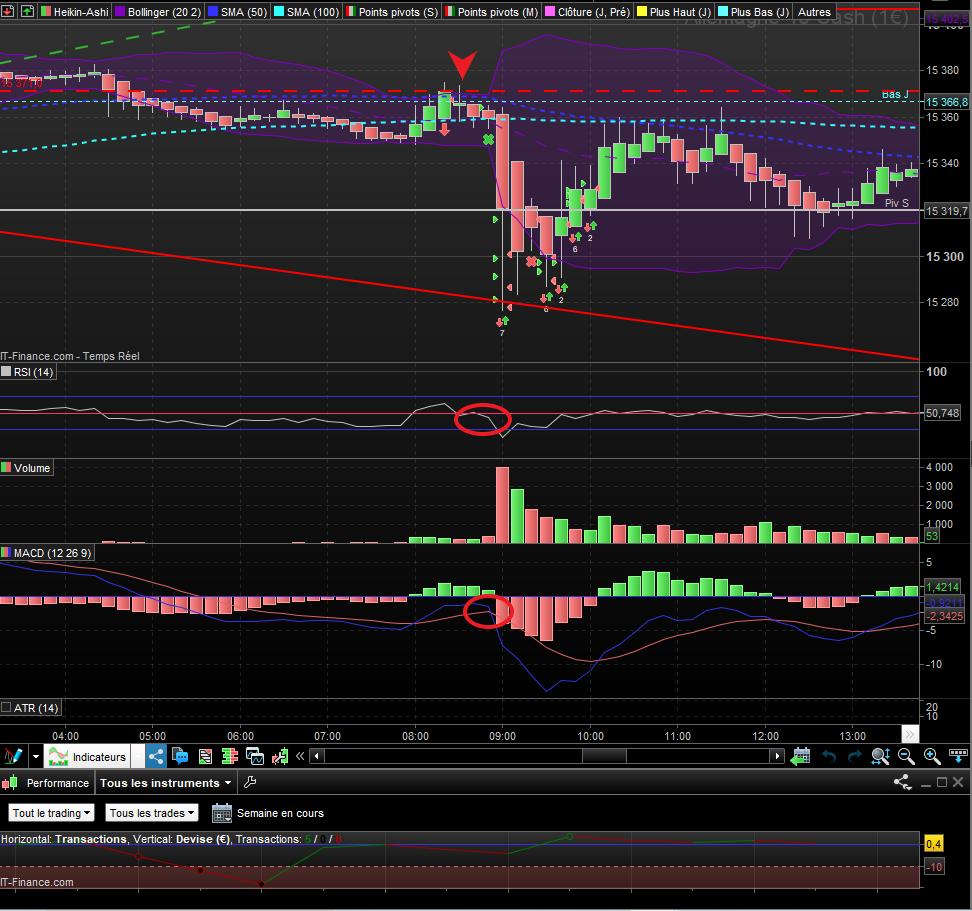The height and width of the screenshot is (911, 972).
Task: Open Performance settings wrench icon
Action: pyautogui.click(x=250, y=783)
